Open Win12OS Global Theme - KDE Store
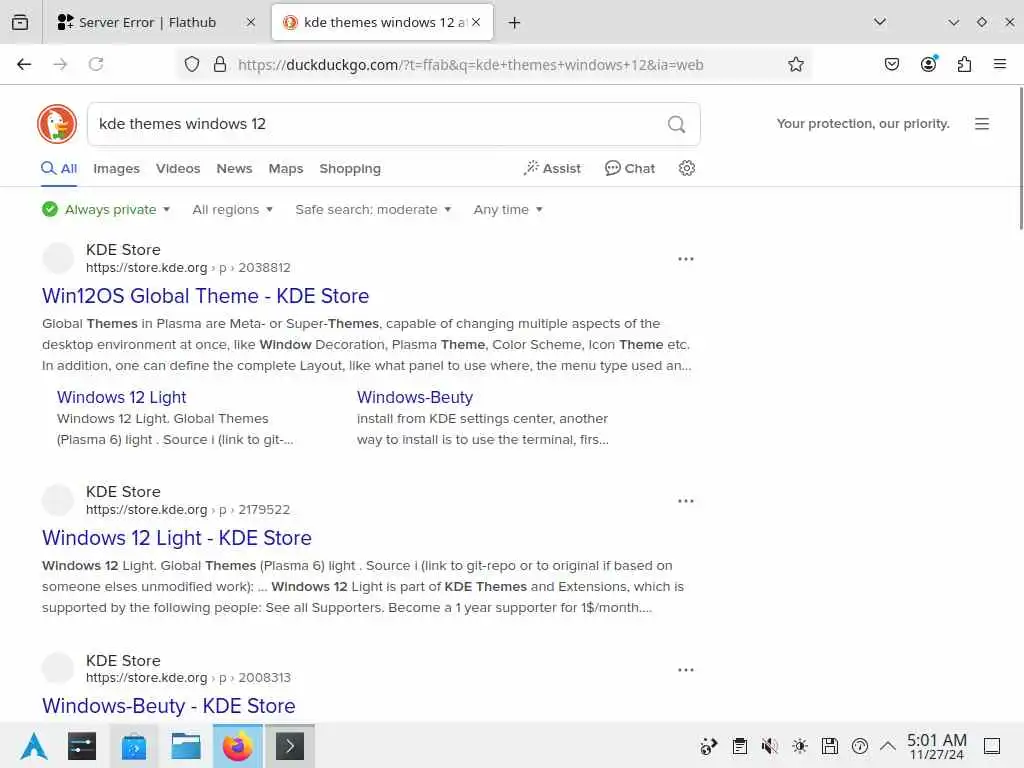This screenshot has width=1024, height=768. (206, 296)
